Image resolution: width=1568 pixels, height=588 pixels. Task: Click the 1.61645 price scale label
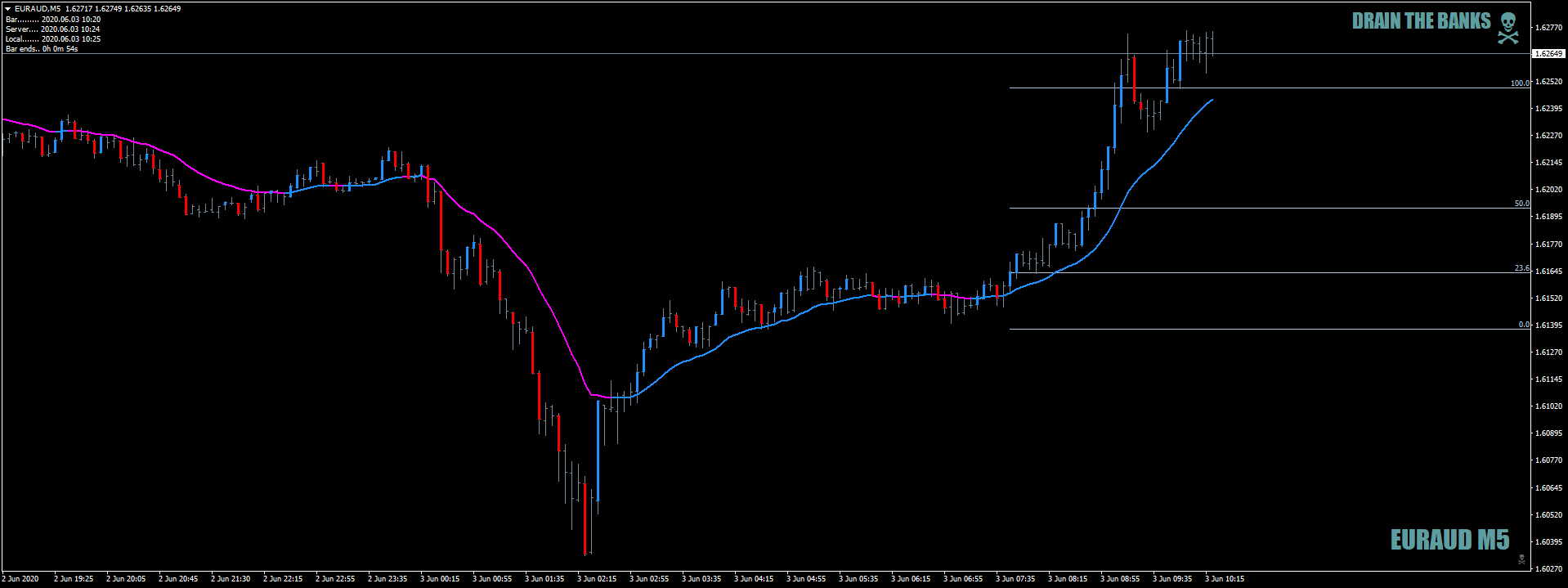[1548, 272]
